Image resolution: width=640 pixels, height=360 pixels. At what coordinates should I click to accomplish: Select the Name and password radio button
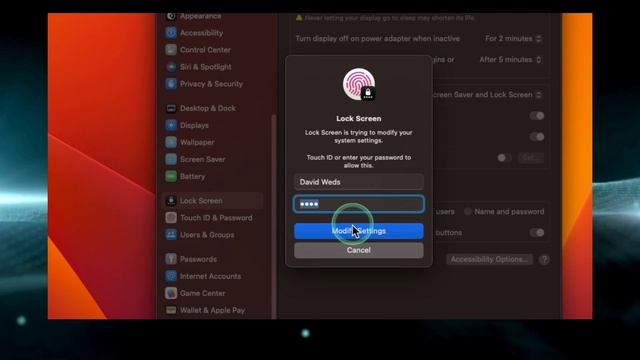[x=468, y=211]
